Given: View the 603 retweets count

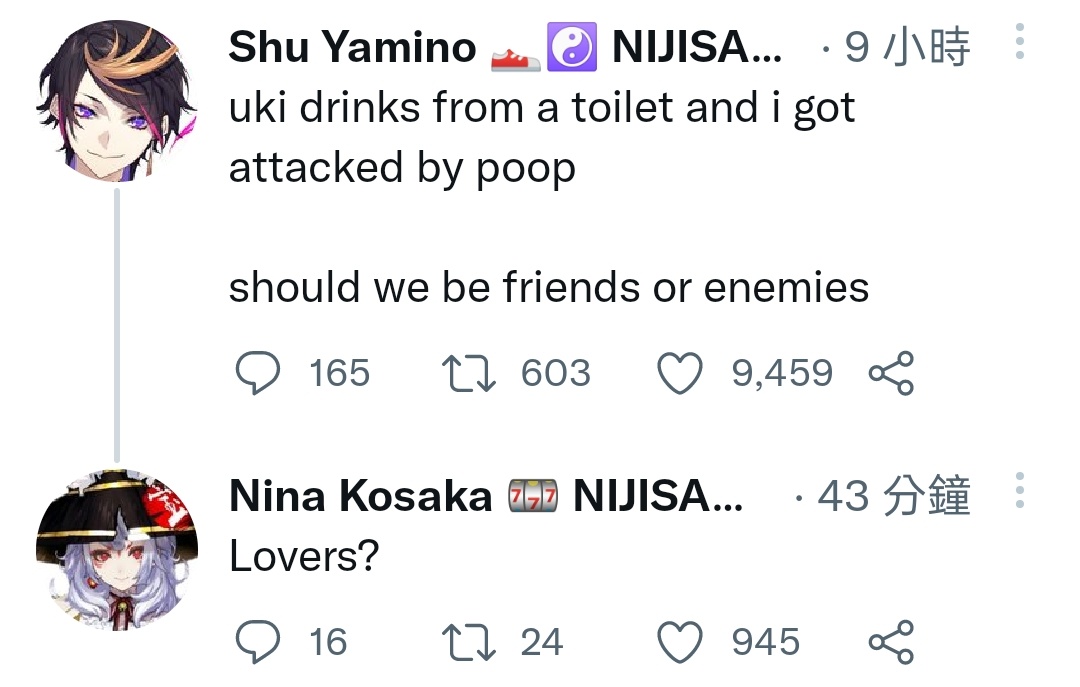Looking at the screenshot, I should click(x=555, y=373).
